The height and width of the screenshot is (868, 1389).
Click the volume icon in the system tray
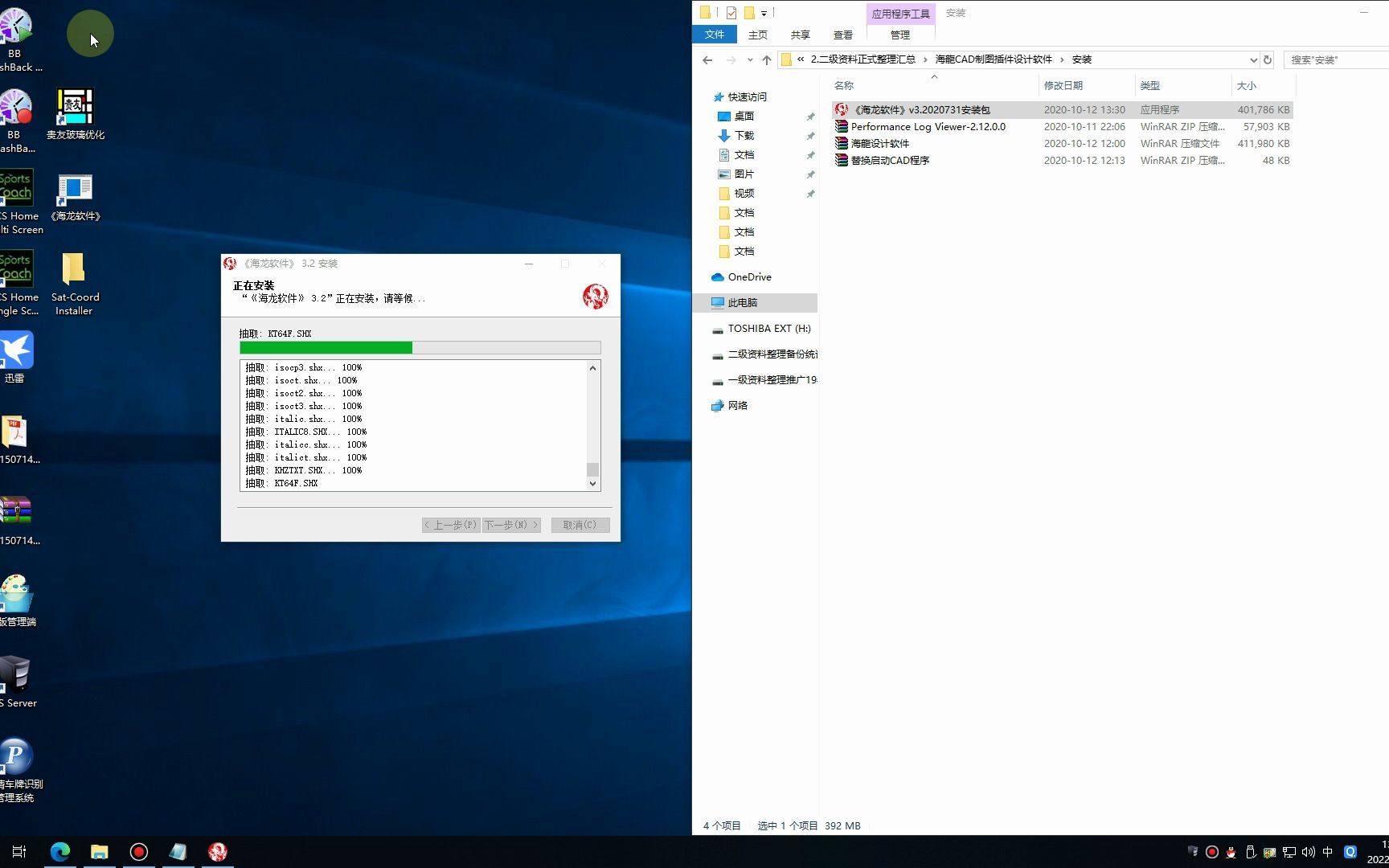[1308, 852]
